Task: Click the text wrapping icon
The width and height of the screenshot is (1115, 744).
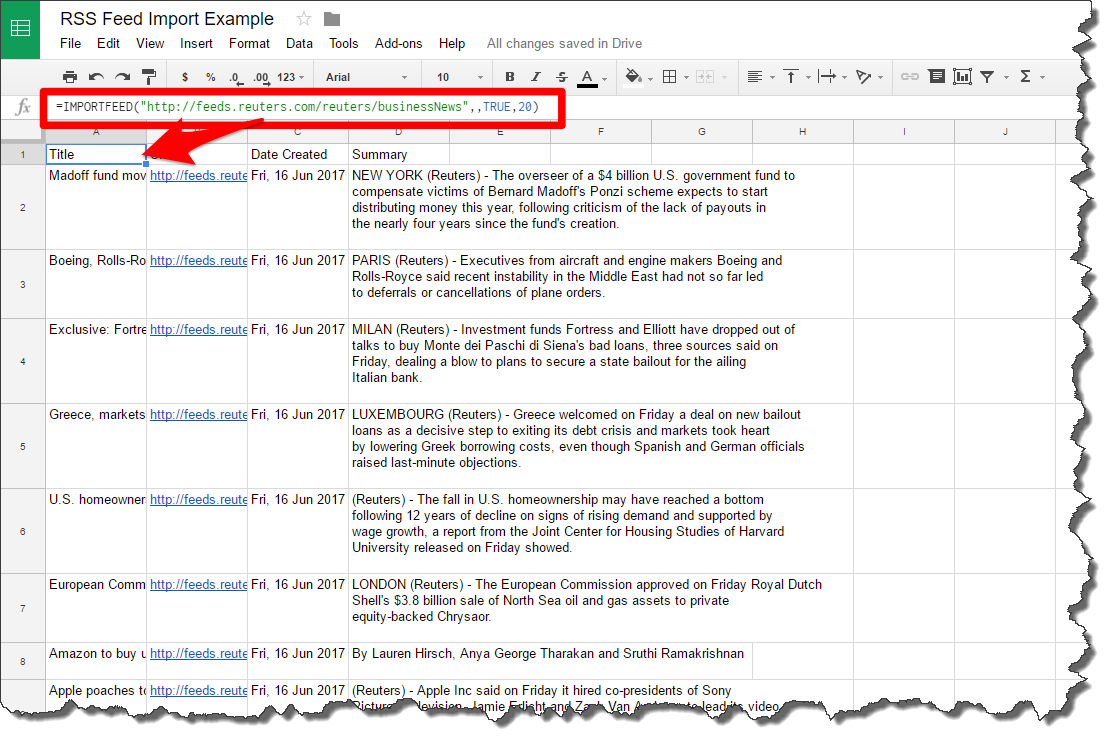Action: click(827, 77)
